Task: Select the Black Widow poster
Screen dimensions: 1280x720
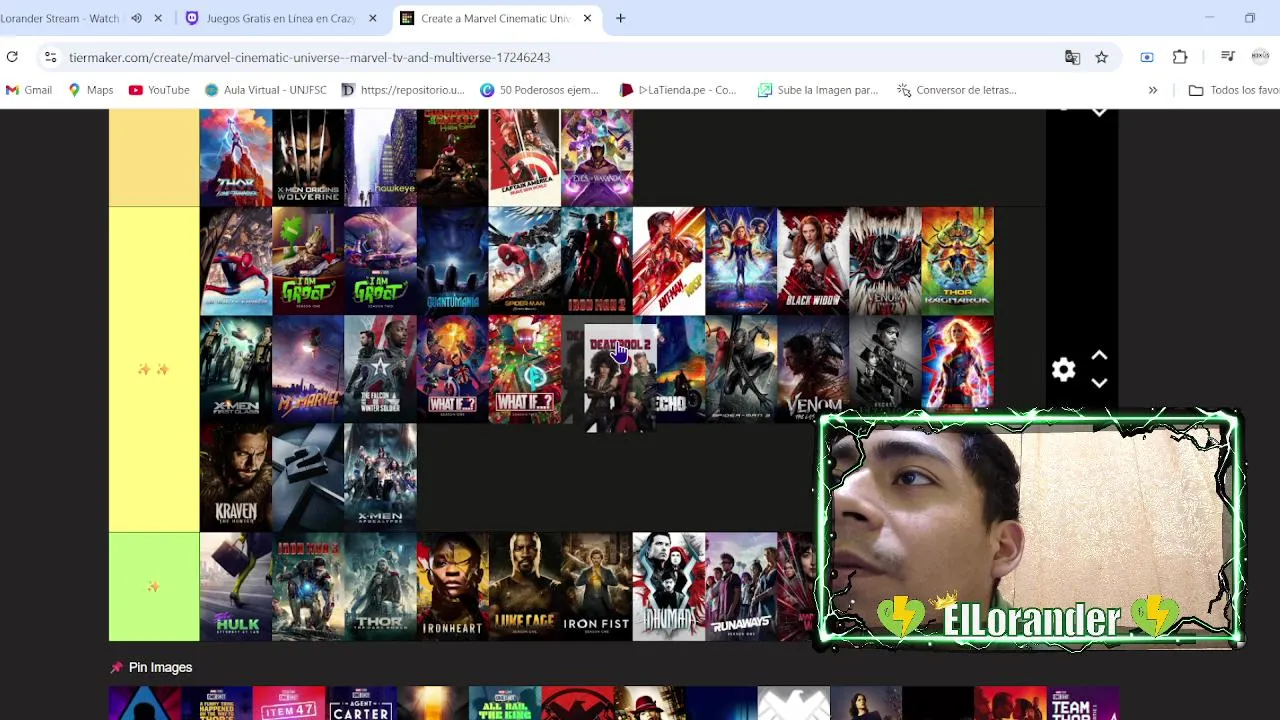Action: click(x=813, y=261)
